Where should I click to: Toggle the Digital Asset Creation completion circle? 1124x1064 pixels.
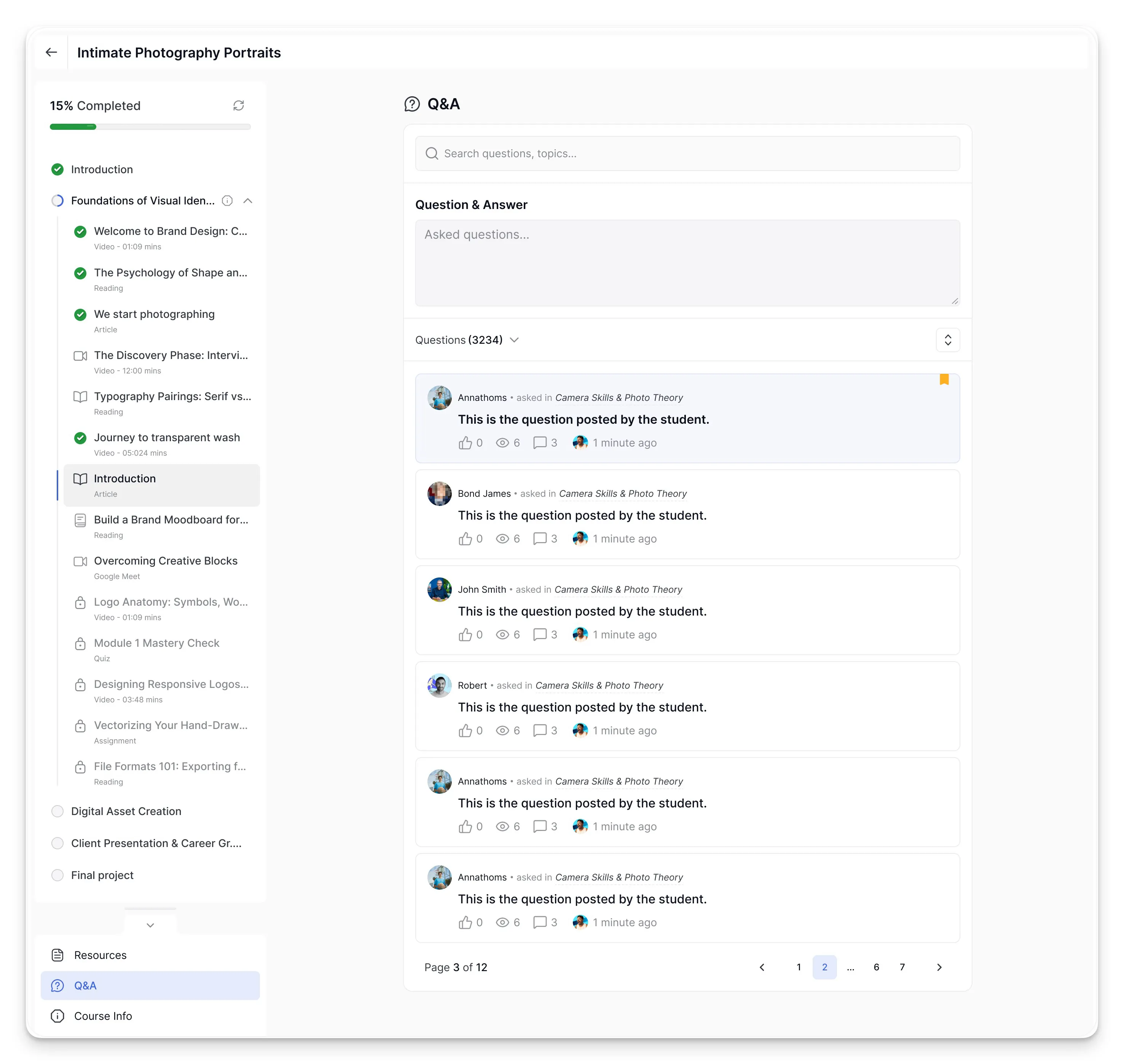pos(57,811)
